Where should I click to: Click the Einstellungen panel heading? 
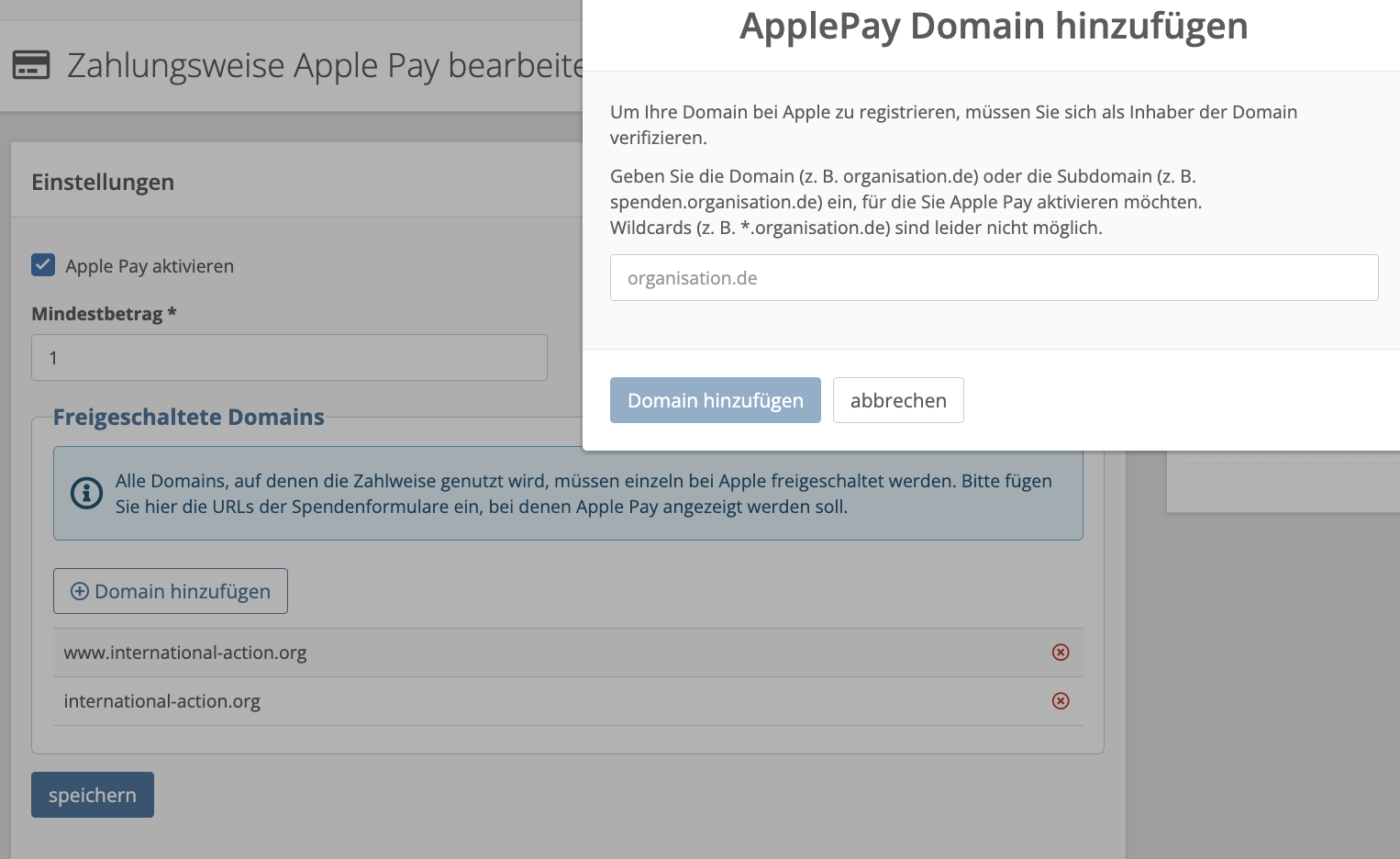point(103,182)
